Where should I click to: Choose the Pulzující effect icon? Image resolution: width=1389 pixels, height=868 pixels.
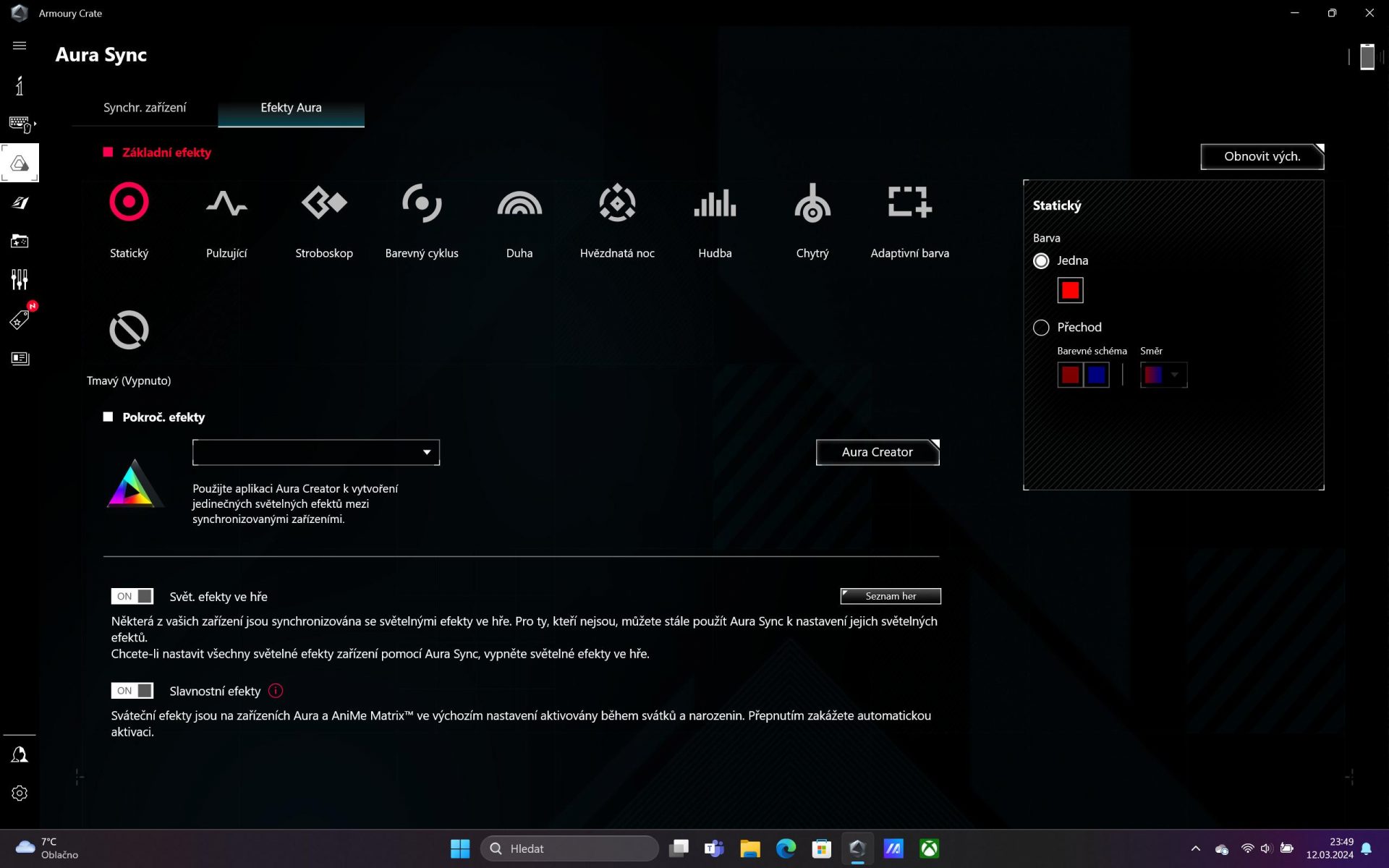pos(226,203)
